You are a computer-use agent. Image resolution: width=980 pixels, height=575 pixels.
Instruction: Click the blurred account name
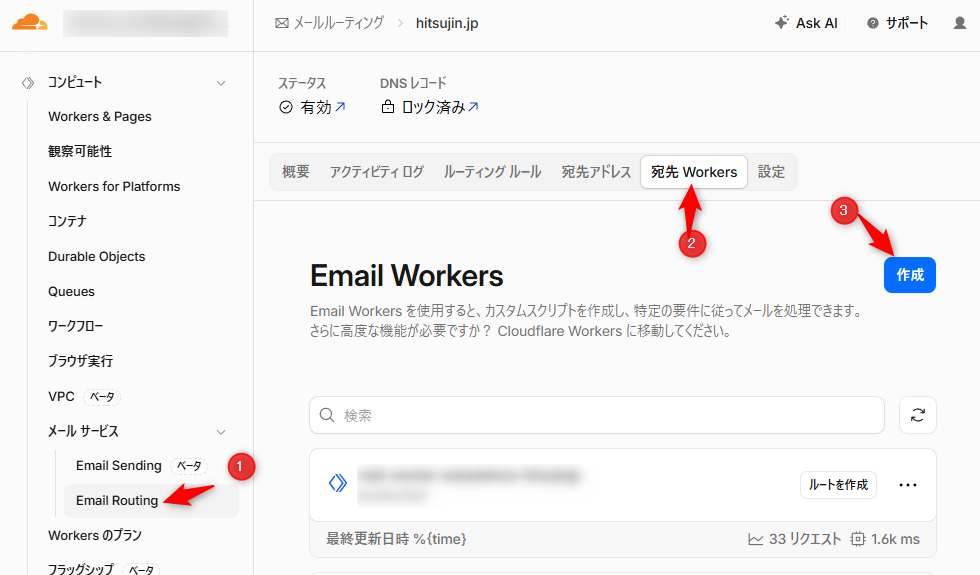tap(146, 24)
